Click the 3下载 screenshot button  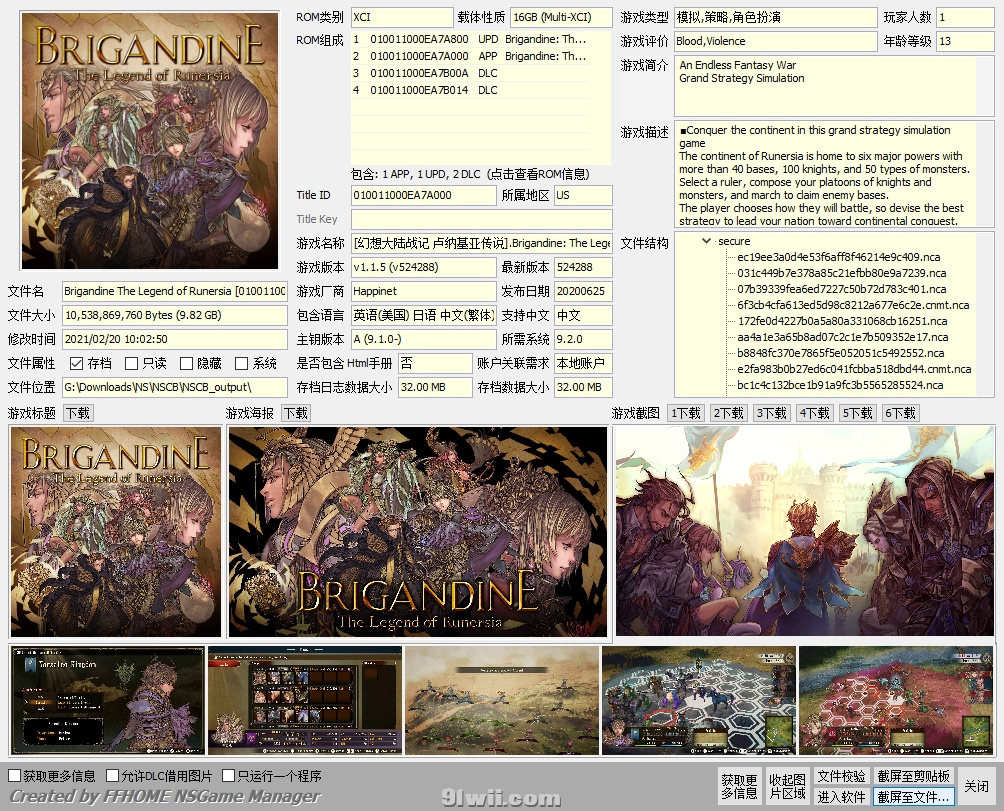[772, 414]
